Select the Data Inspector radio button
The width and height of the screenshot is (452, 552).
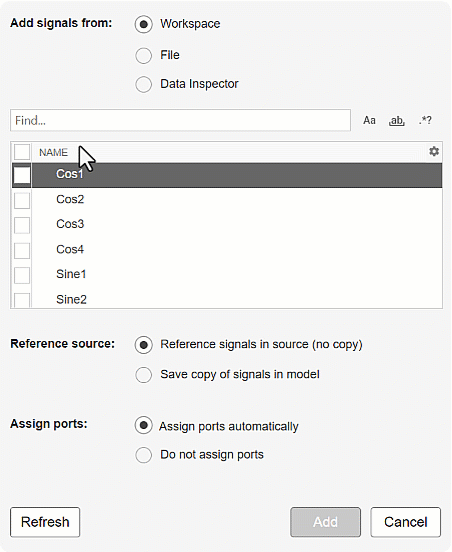pyautogui.click(x=144, y=84)
